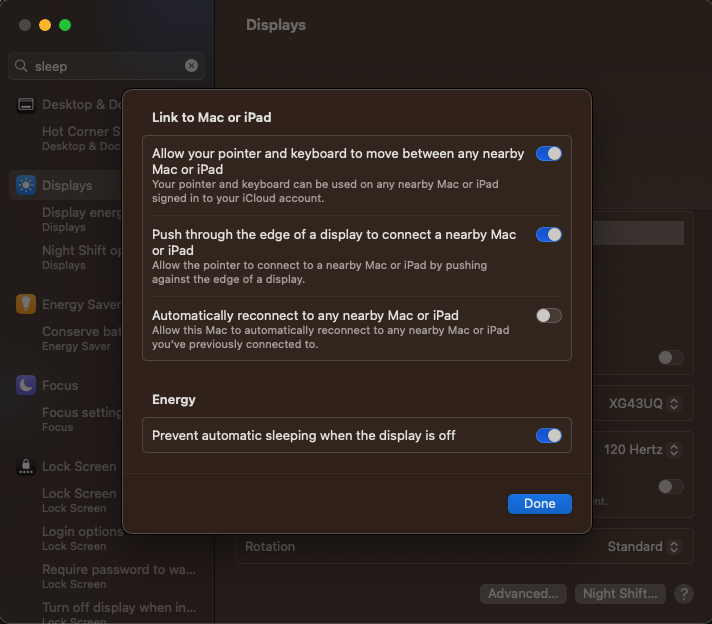
Task: Click the Lock Screen padlock icon
Action: (x=26, y=466)
